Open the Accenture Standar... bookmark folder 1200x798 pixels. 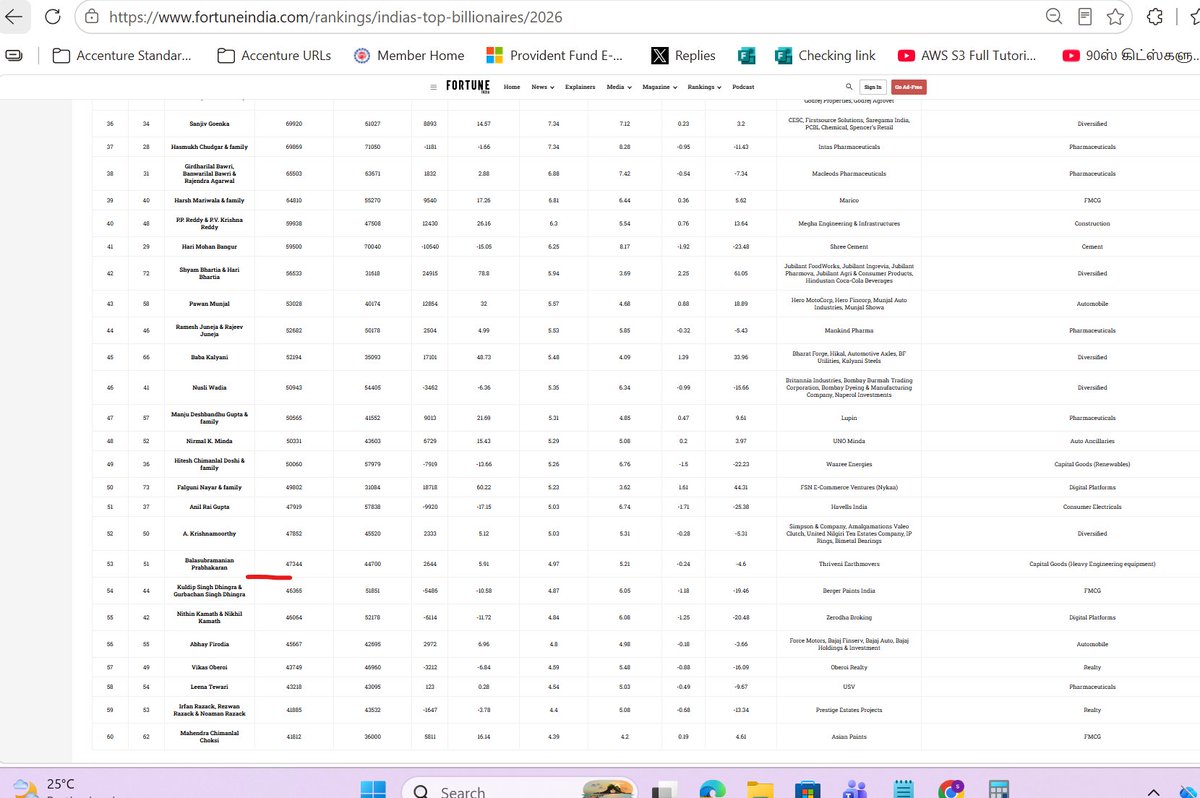(121, 56)
